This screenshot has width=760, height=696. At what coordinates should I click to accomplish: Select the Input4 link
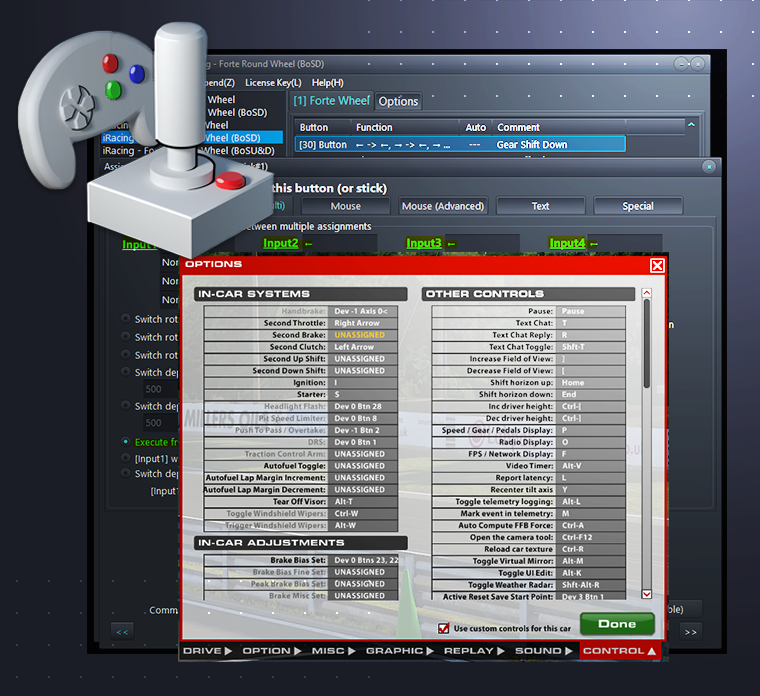pos(567,243)
